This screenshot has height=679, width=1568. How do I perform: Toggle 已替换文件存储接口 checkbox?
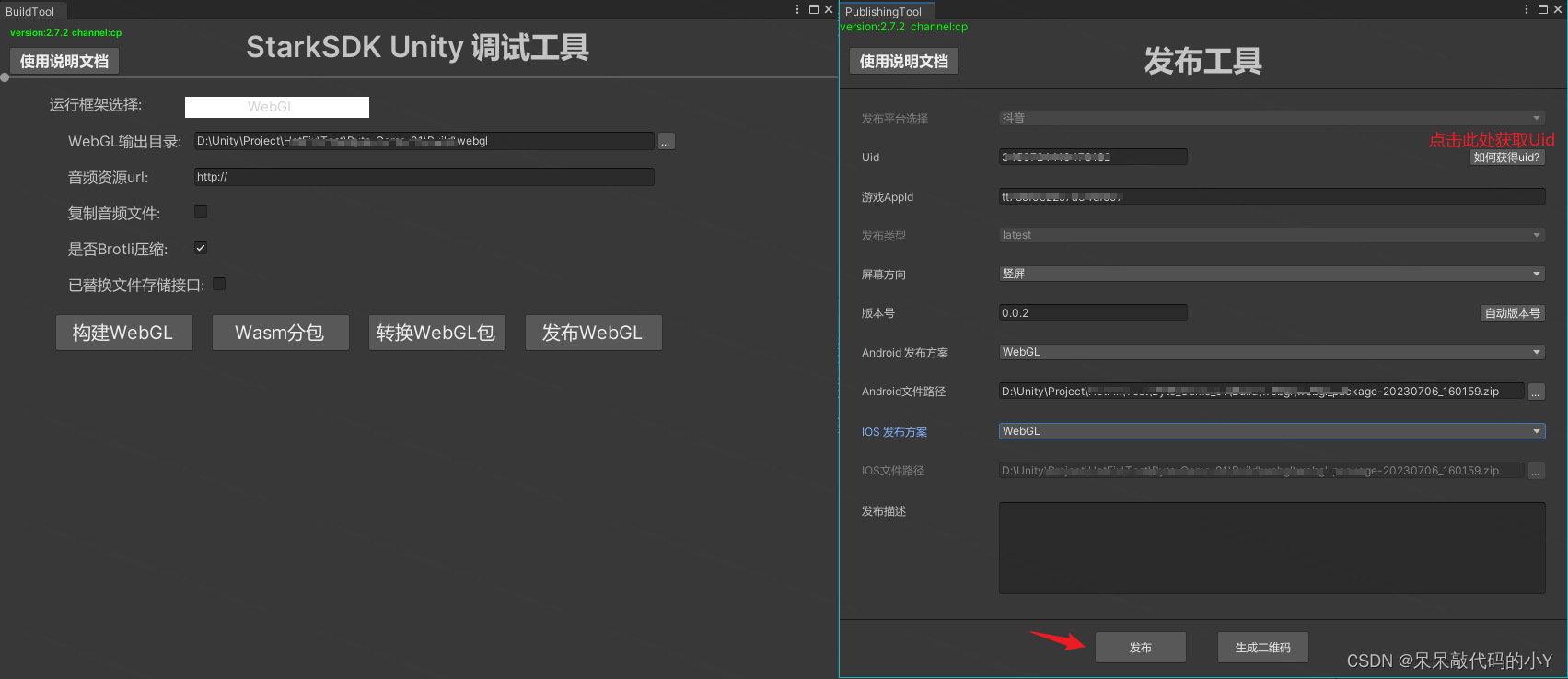219,284
